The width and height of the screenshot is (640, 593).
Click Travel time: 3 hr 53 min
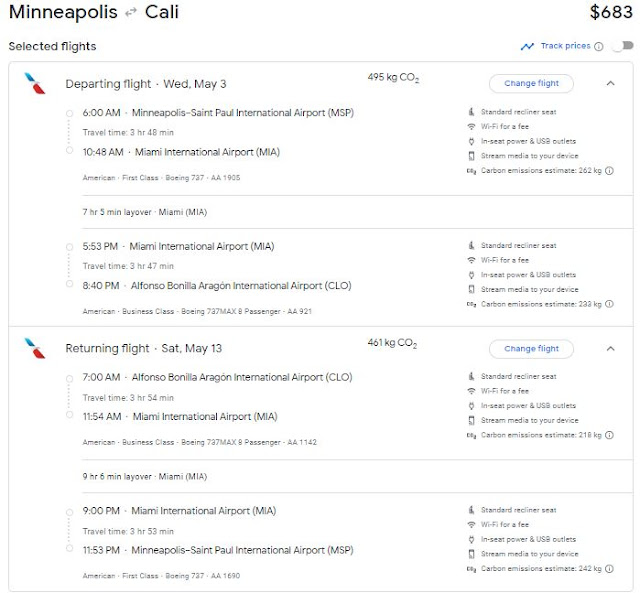(128, 531)
